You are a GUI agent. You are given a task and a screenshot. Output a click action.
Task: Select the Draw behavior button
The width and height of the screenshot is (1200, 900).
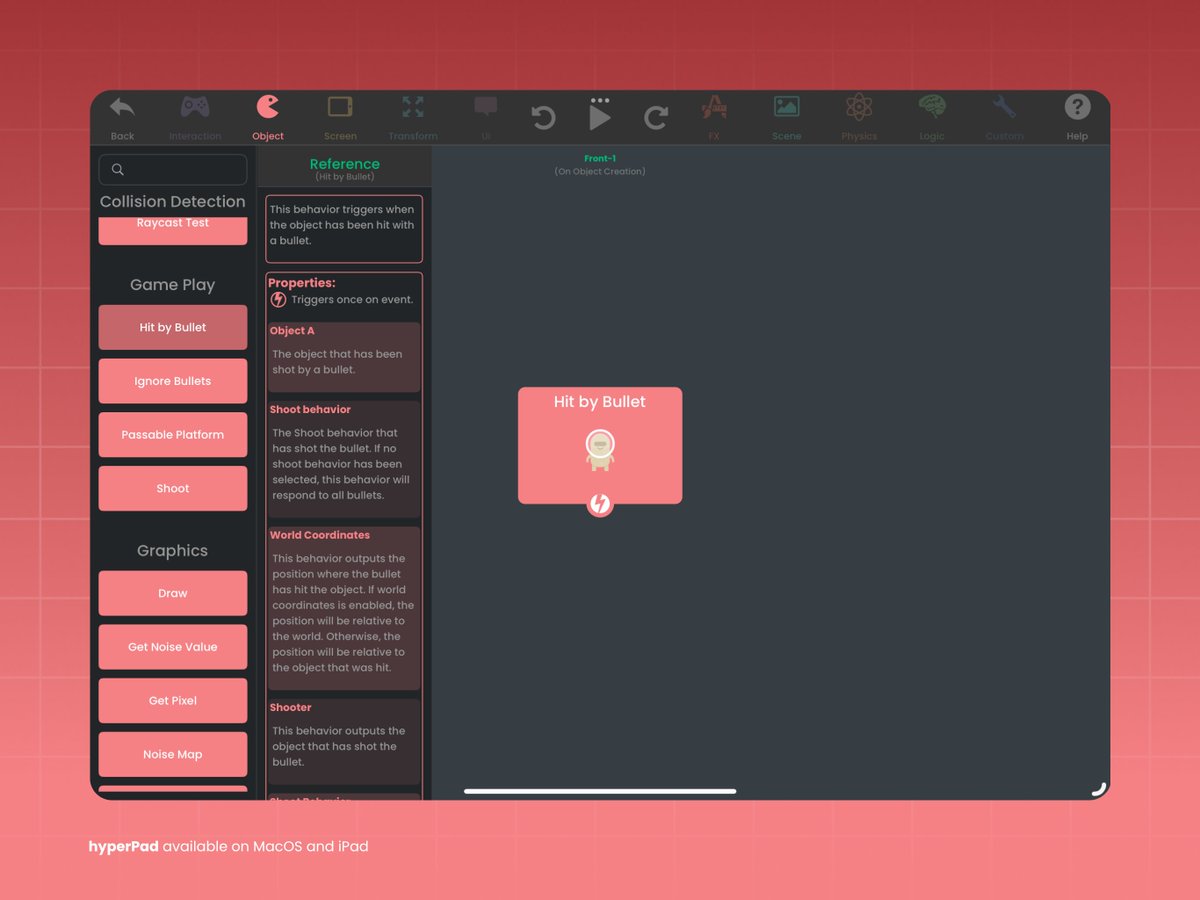(173, 593)
